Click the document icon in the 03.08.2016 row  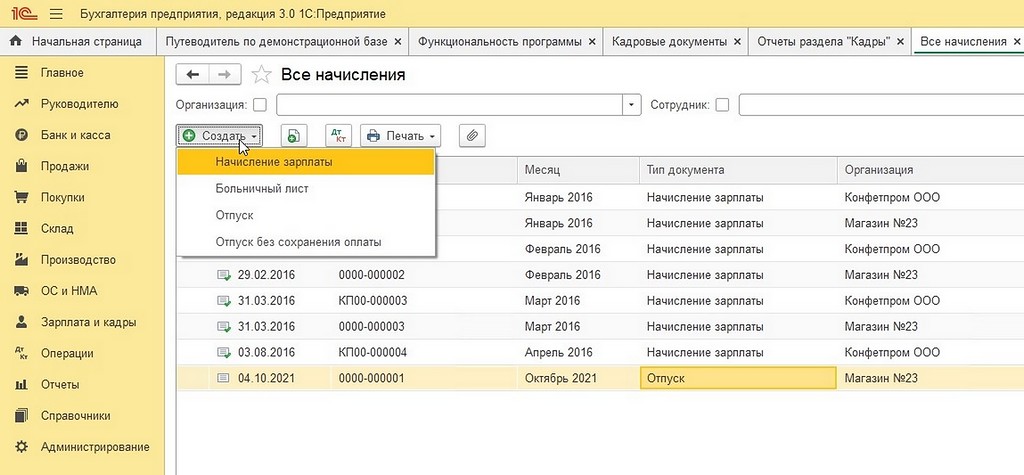(x=224, y=353)
